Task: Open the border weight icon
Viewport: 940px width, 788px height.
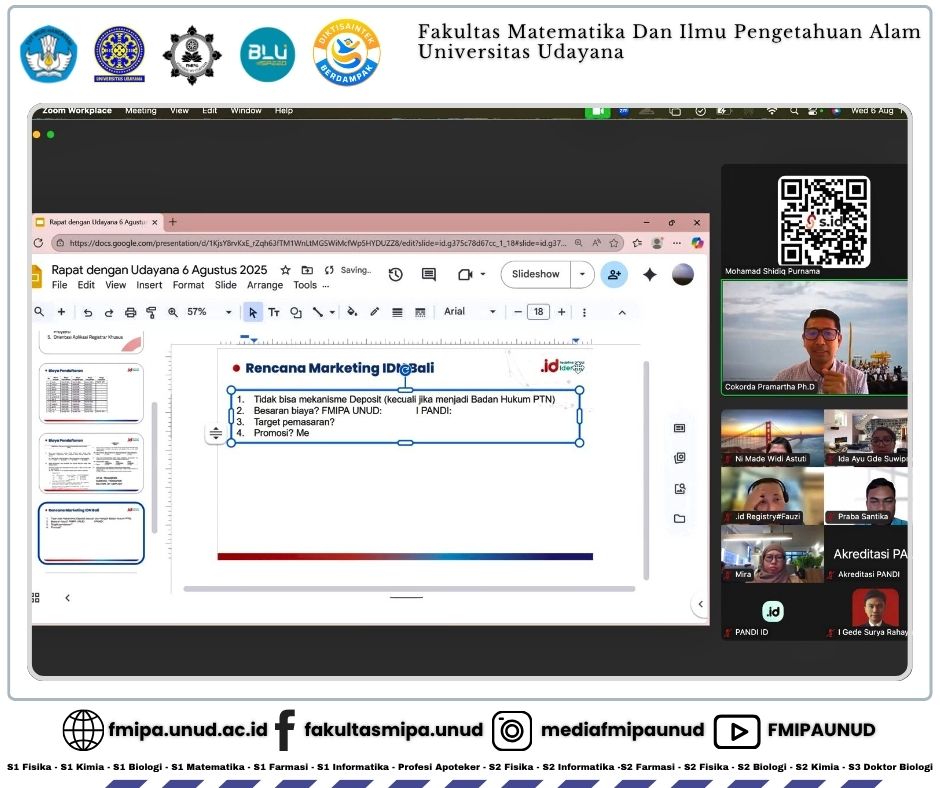Action: pyautogui.click(x=397, y=312)
